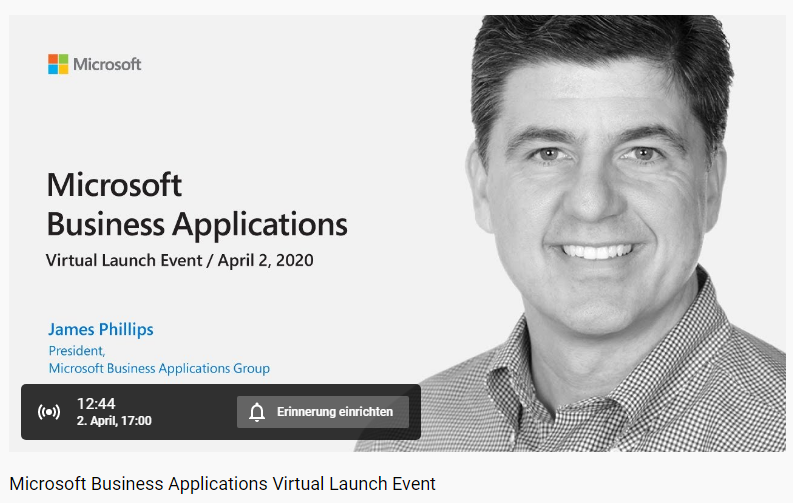Viewport: 793px width, 503px height.
Task: Open the 'Microsoft Business Applications Virtual Launch Event' title
Action: click(223, 484)
